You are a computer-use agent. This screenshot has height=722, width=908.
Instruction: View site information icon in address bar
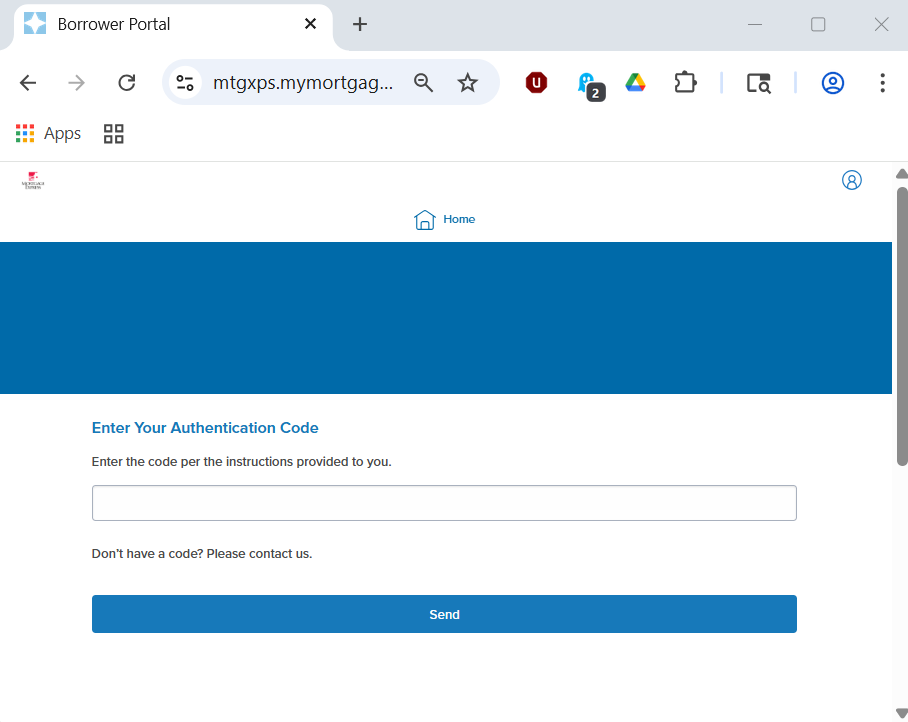pos(185,83)
